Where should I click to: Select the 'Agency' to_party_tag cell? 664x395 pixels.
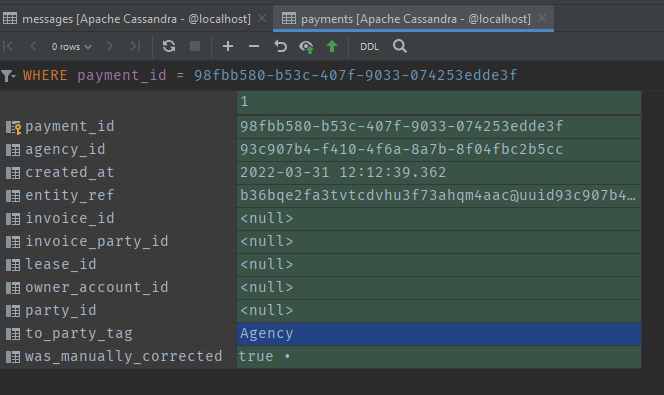pos(439,334)
